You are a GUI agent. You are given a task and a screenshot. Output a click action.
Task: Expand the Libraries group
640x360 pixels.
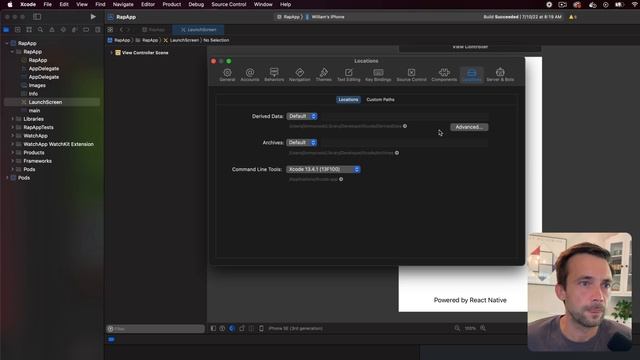tap(12, 119)
